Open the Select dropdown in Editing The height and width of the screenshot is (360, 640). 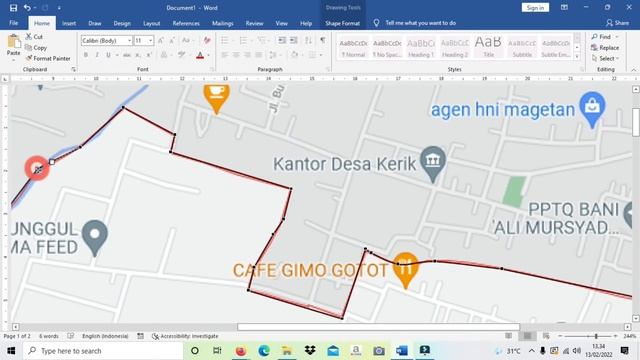[605, 58]
